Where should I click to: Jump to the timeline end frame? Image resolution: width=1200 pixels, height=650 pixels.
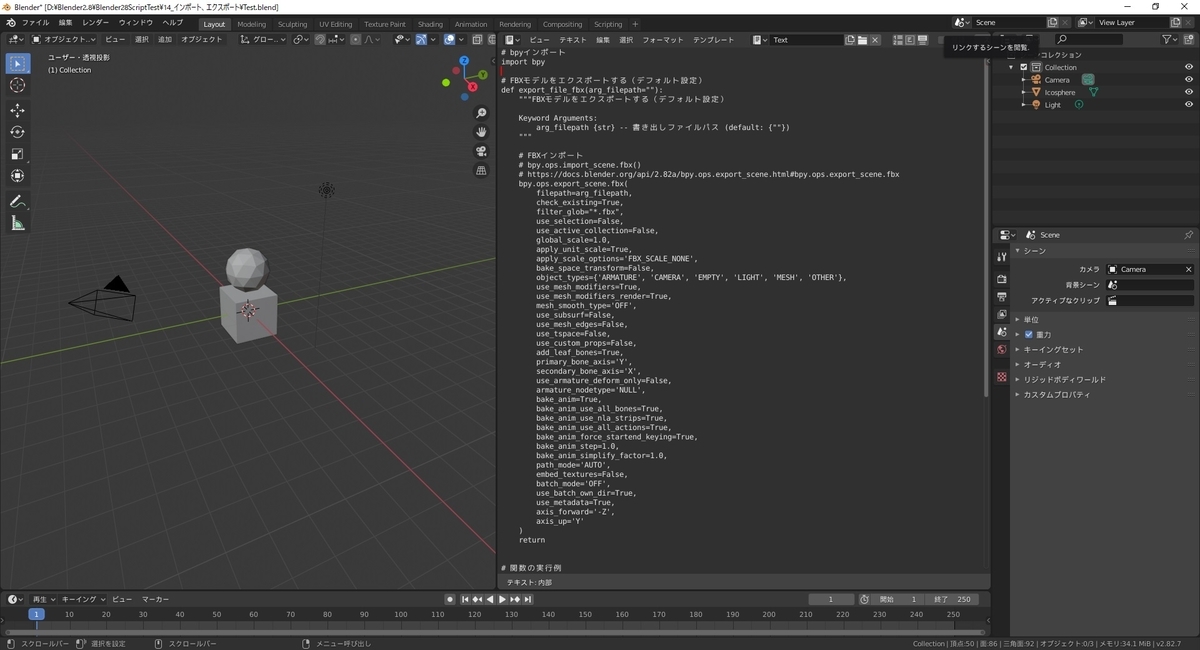click(528, 599)
